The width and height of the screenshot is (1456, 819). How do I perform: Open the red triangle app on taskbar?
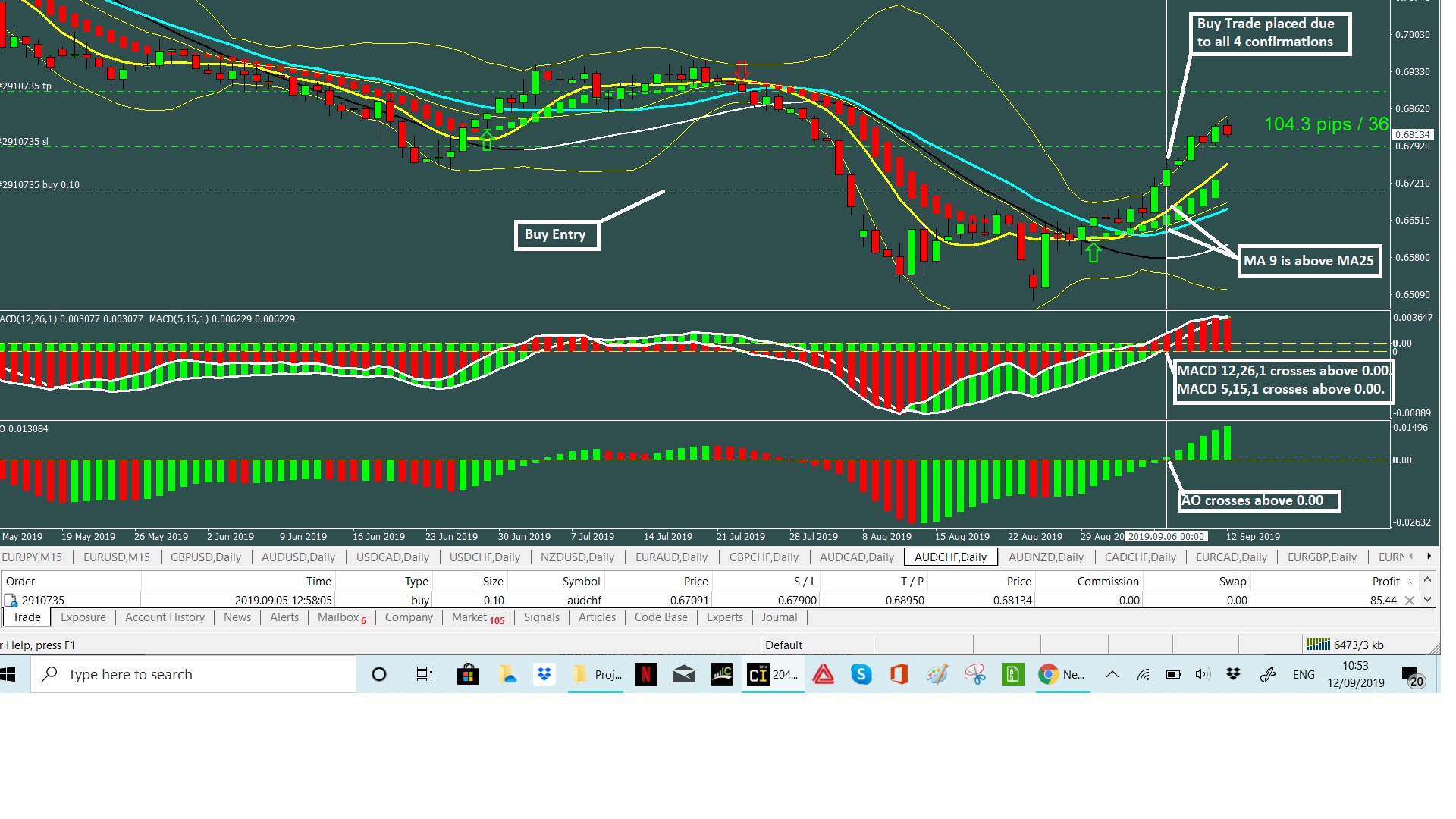pos(824,674)
